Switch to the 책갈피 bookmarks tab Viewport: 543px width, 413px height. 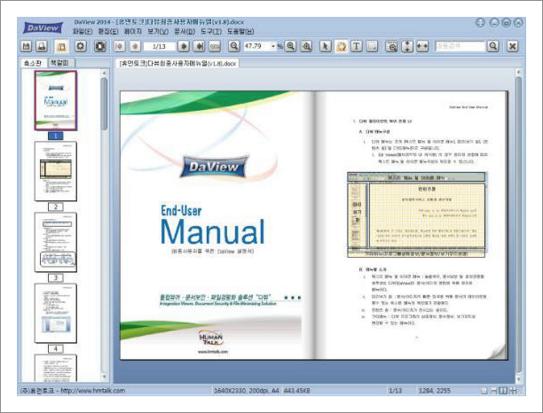pos(60,63)
